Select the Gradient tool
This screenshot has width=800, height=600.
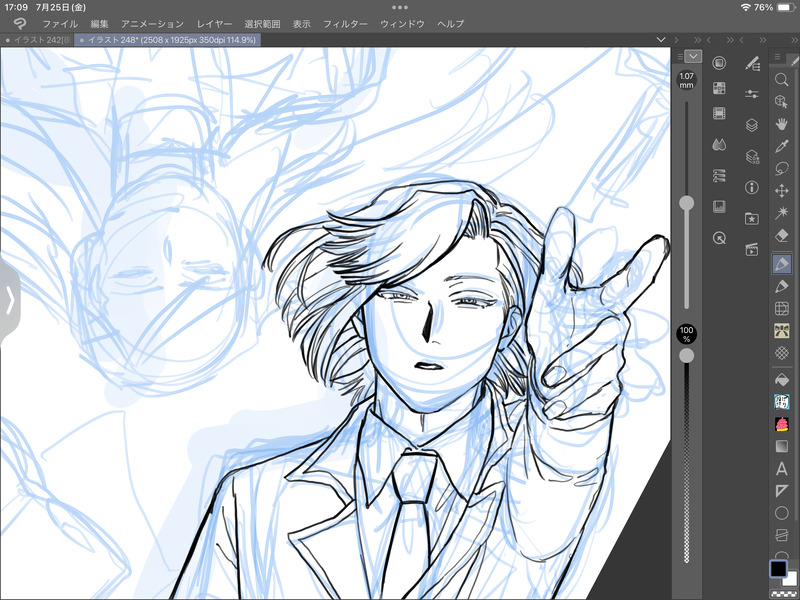pos(781,446)
